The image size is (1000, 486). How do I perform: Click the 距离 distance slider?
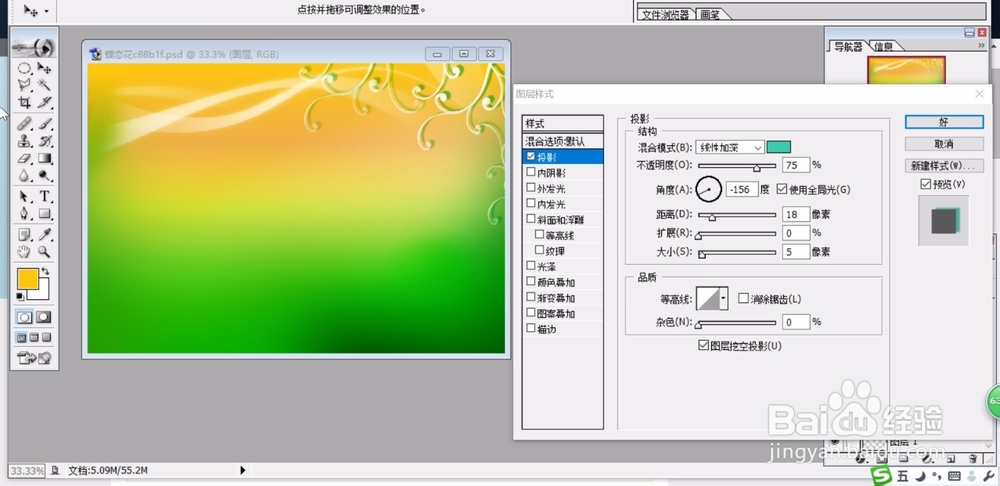(737, 217)
